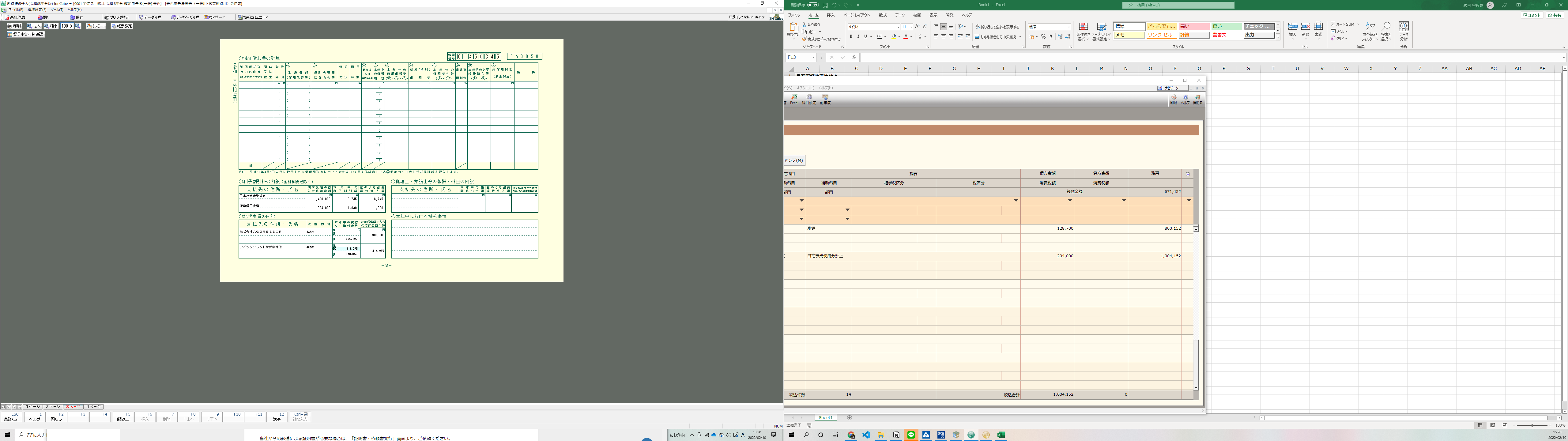Click Excel quick-access save icon
The image size is (1568, 441).
[825, 5]
